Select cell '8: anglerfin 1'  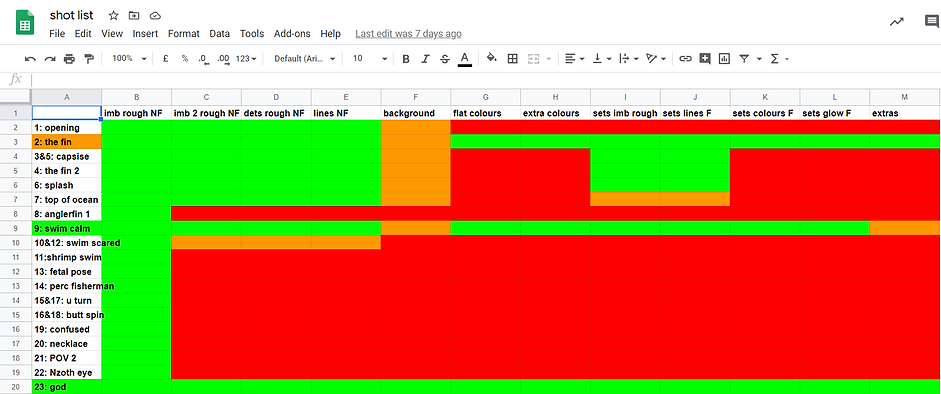[67, 214]
